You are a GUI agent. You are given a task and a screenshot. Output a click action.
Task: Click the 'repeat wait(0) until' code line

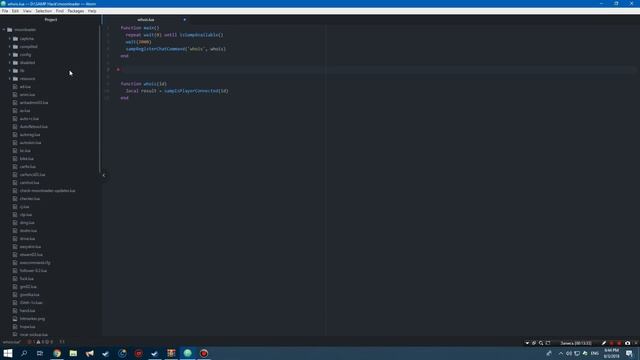[174, 35]
